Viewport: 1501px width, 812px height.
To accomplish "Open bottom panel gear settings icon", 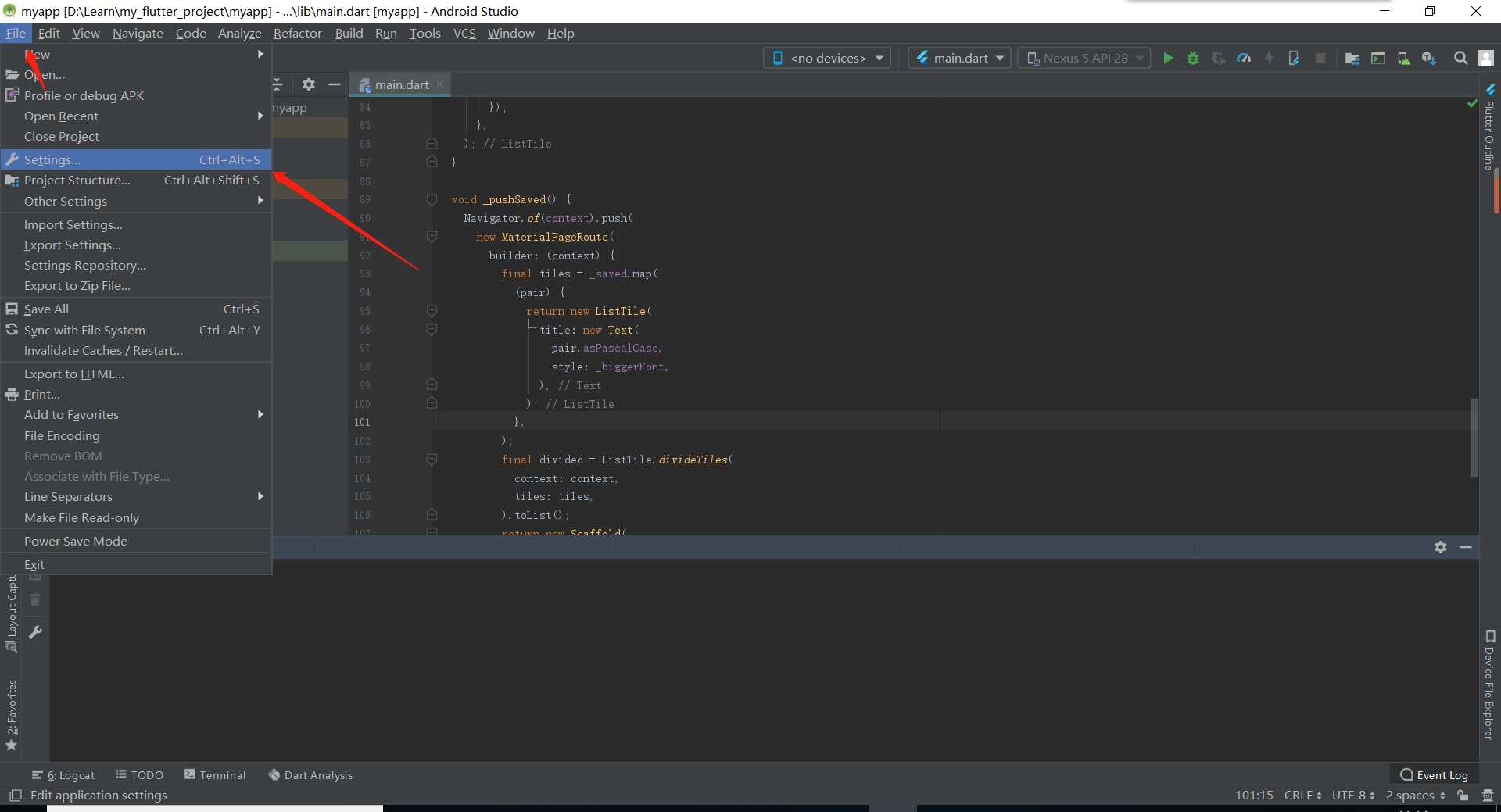I will point(1441,547).
